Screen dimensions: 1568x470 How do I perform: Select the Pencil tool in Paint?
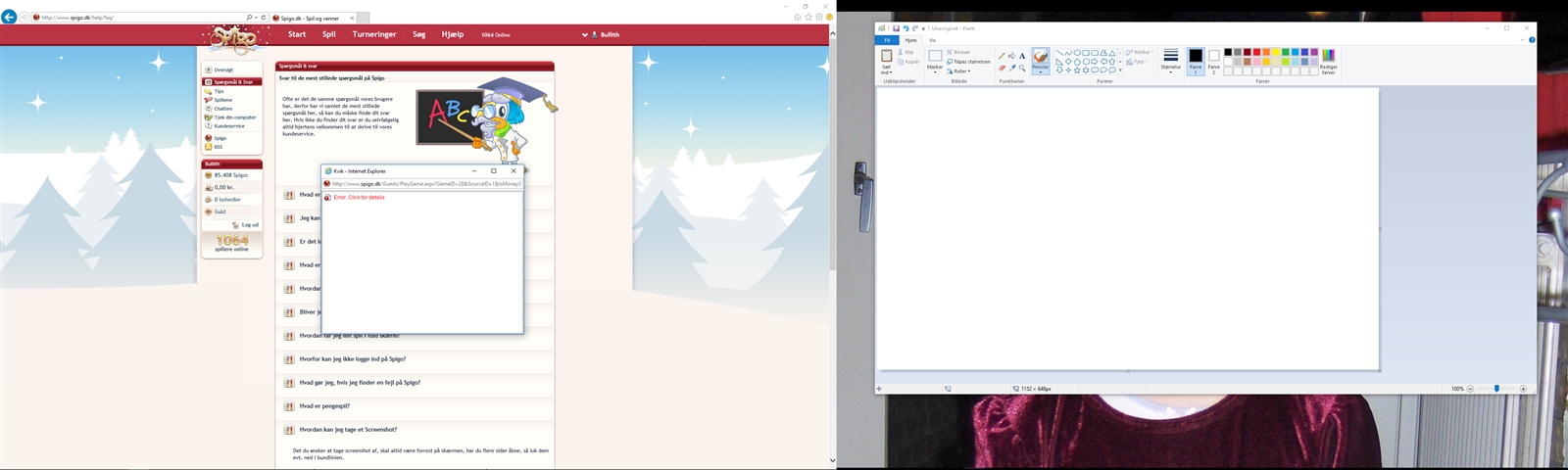(1002, 56)
